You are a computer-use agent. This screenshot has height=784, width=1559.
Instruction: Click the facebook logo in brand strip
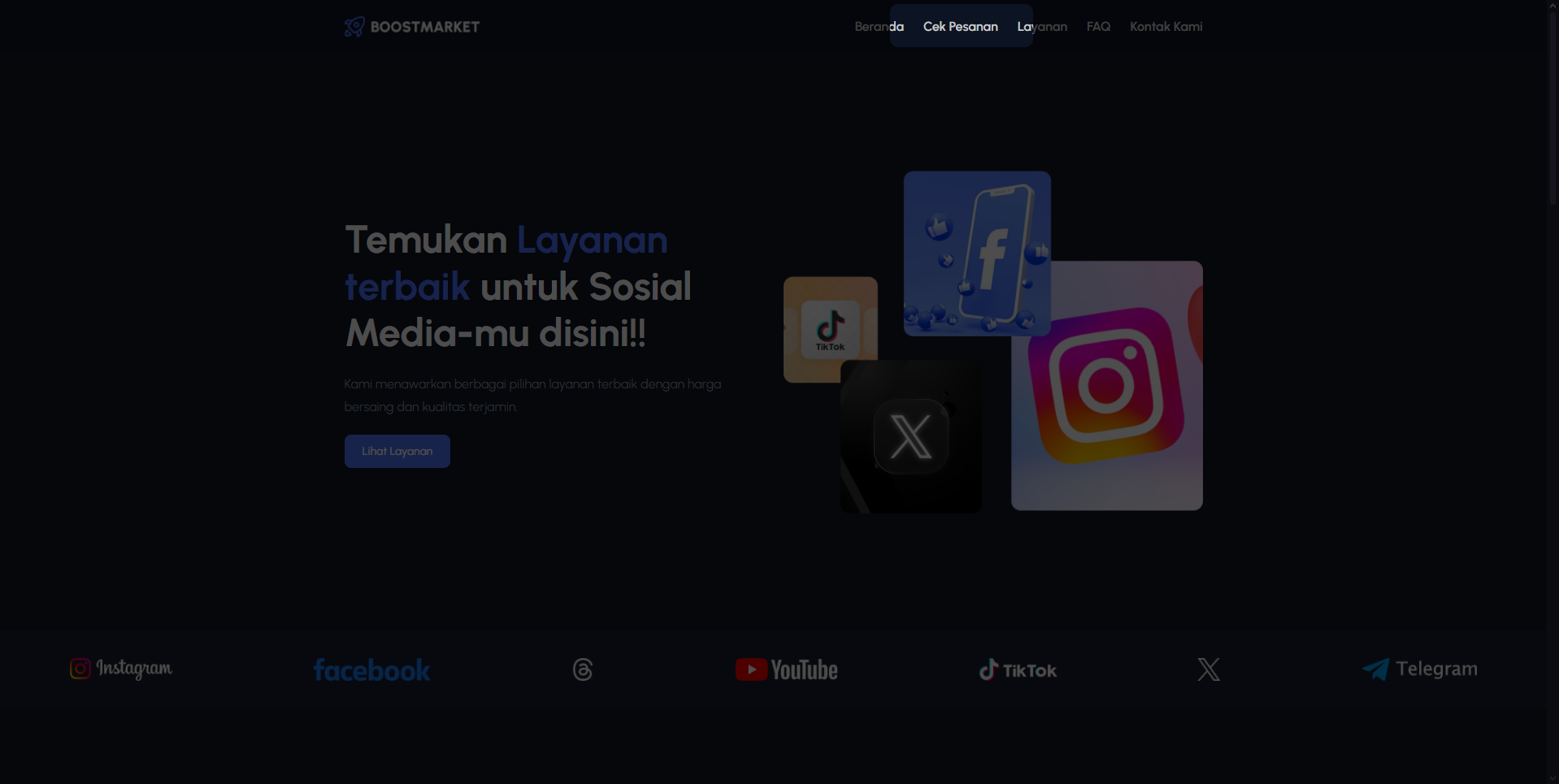(x=371, y=670)
